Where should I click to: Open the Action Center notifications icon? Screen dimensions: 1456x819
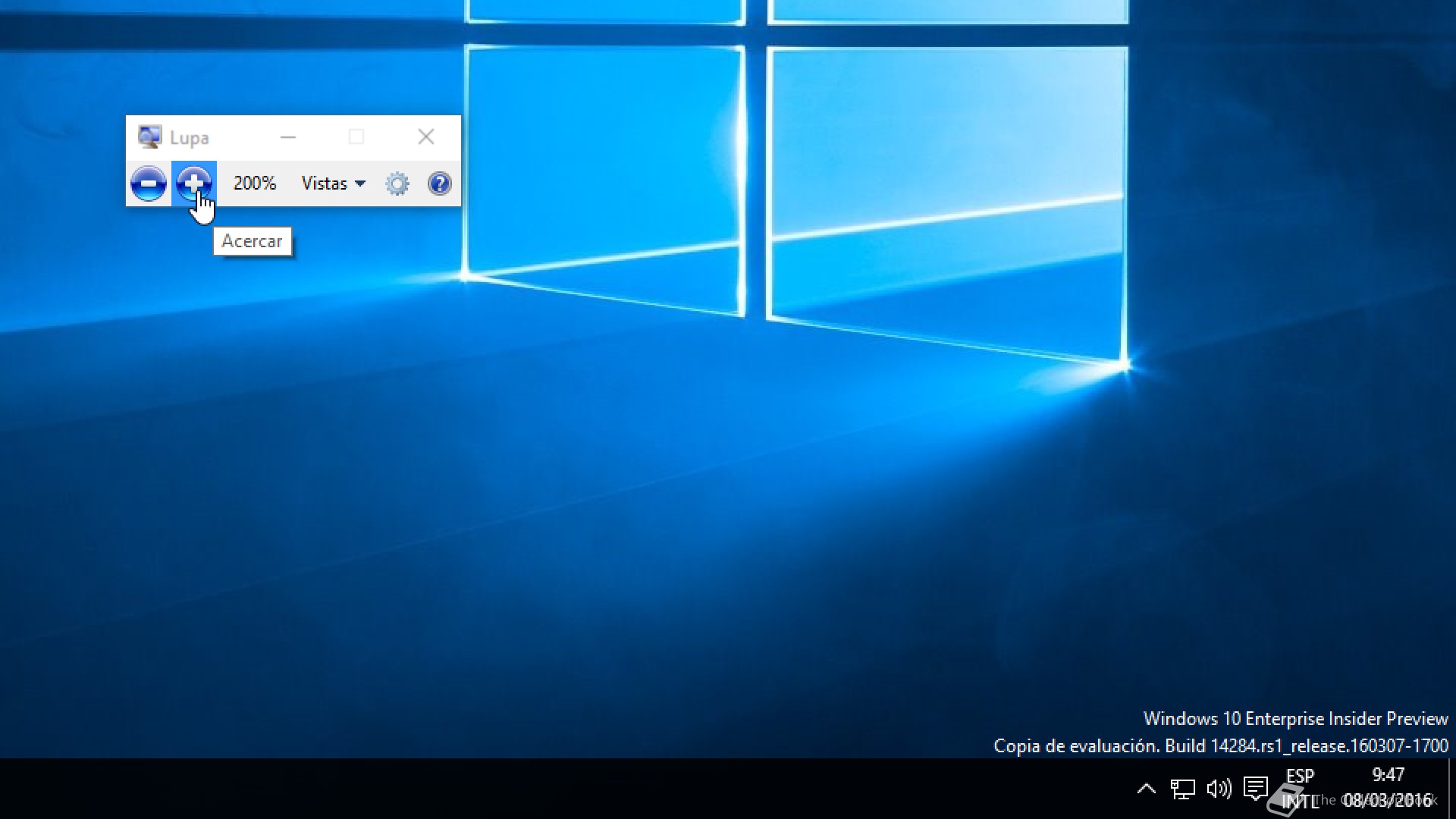[1256, 789]
